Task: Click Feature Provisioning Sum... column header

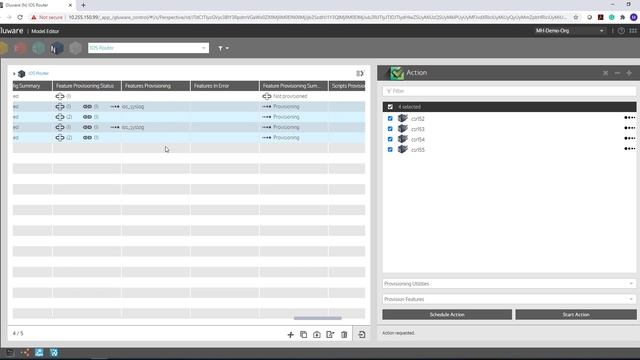Action: (x=293, y=86)
